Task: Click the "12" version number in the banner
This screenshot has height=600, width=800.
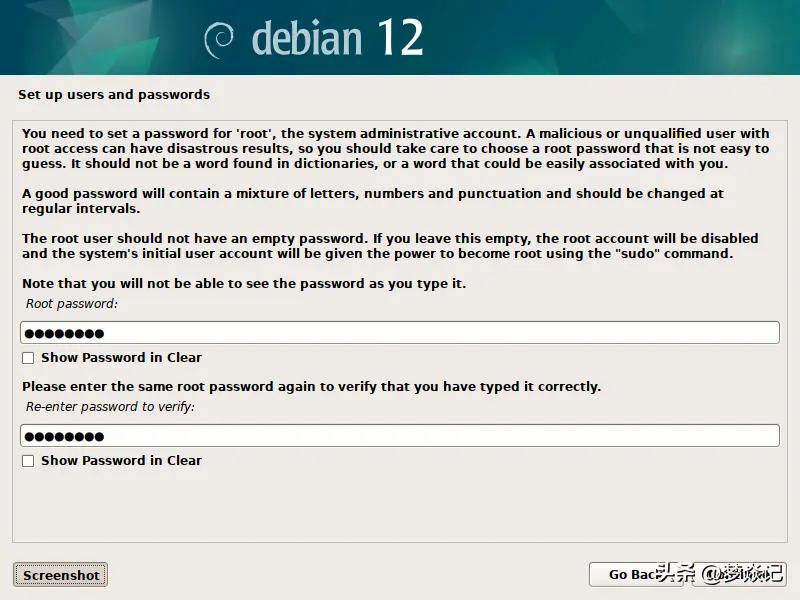Action: point(400,38)
